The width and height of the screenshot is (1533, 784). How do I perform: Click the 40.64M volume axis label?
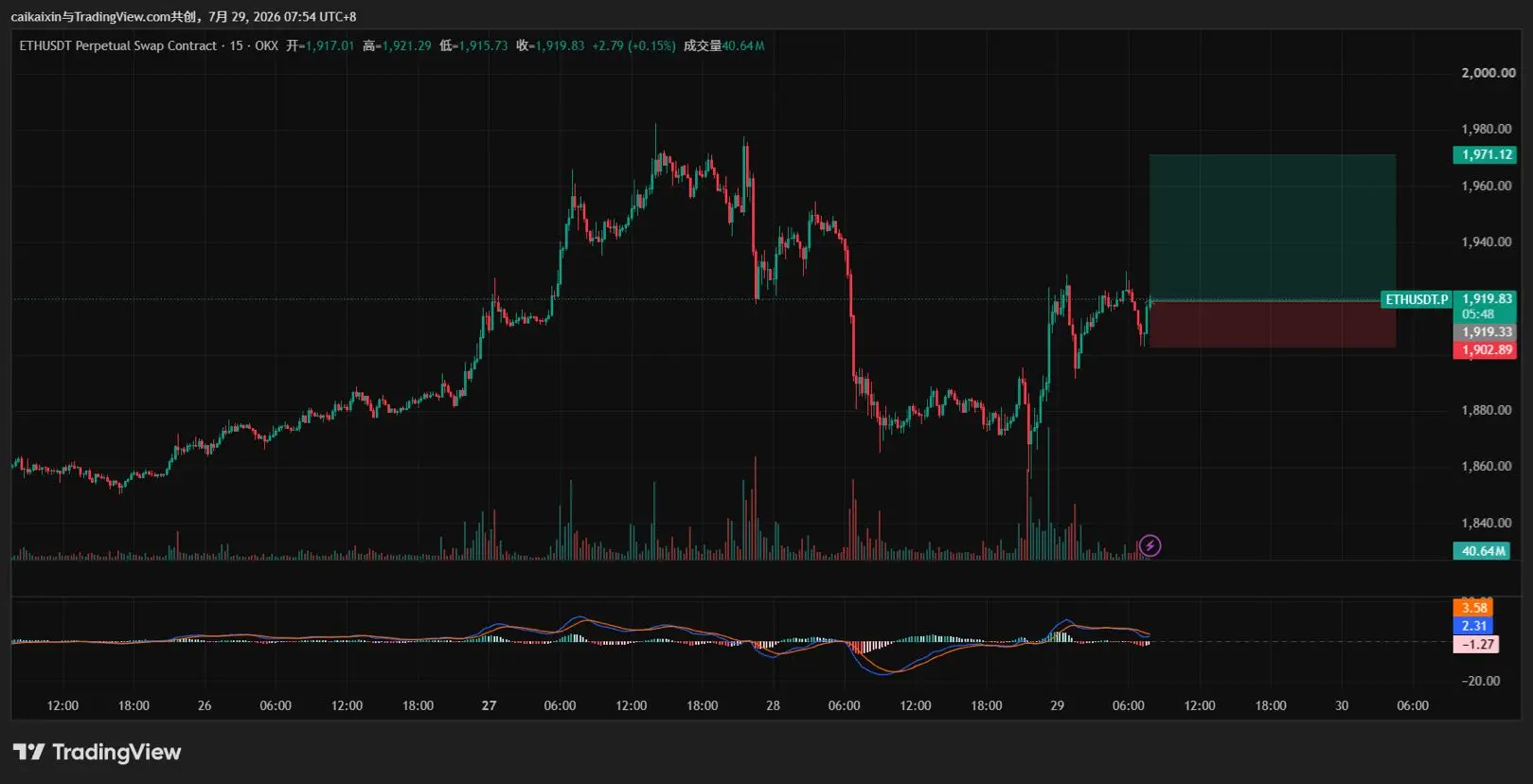coord(1482,551)
